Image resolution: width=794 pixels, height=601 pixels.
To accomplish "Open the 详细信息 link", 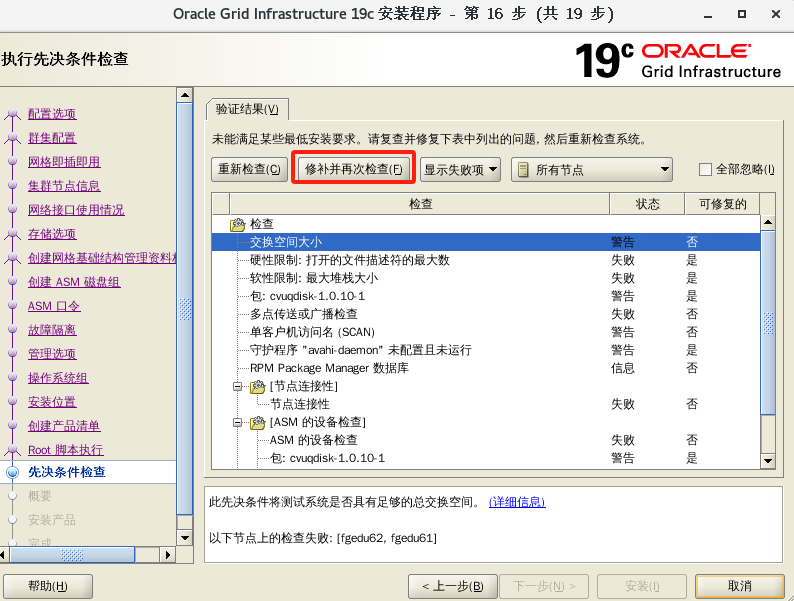I will coord(517,502).
